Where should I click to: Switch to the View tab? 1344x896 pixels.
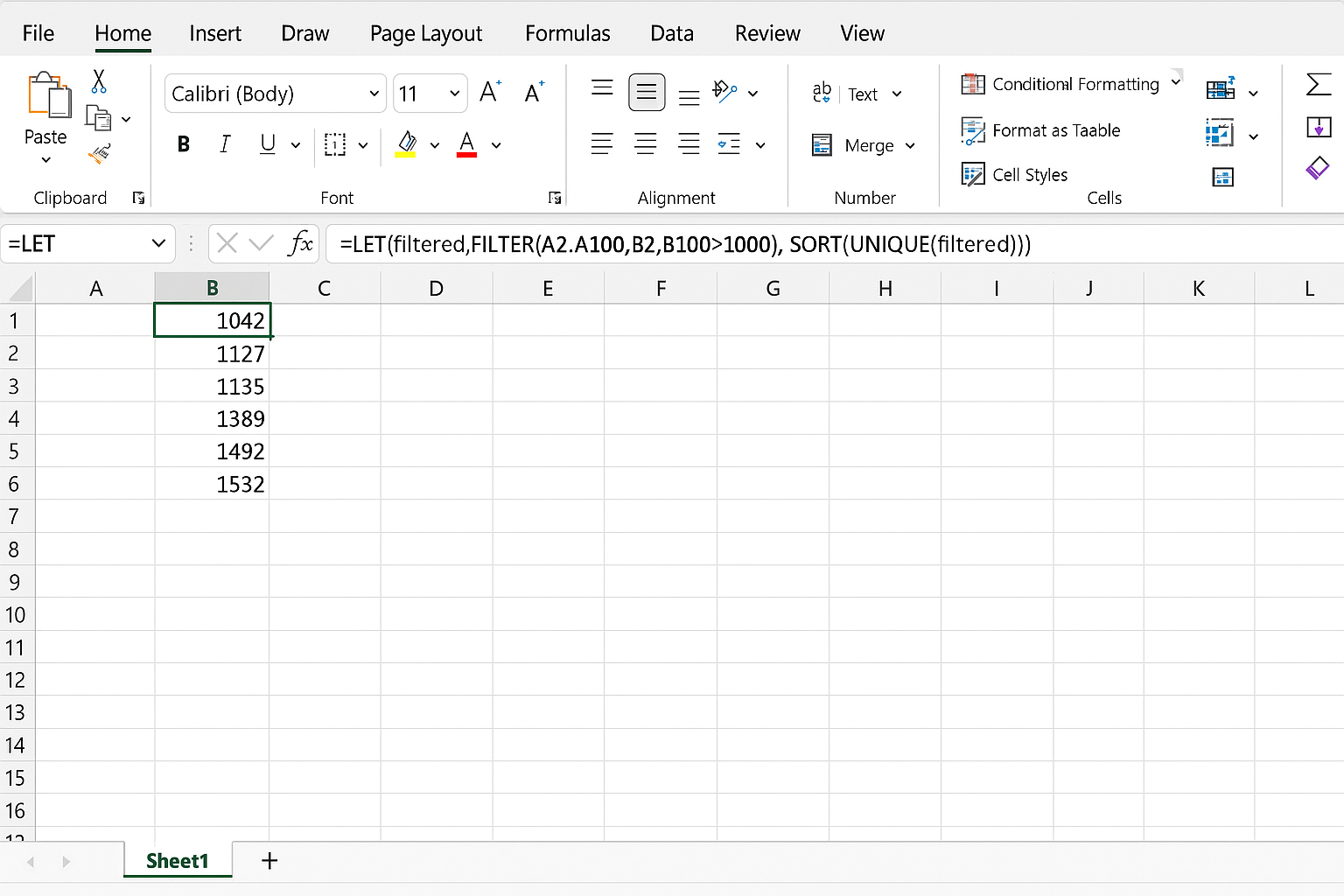[863, 33]
